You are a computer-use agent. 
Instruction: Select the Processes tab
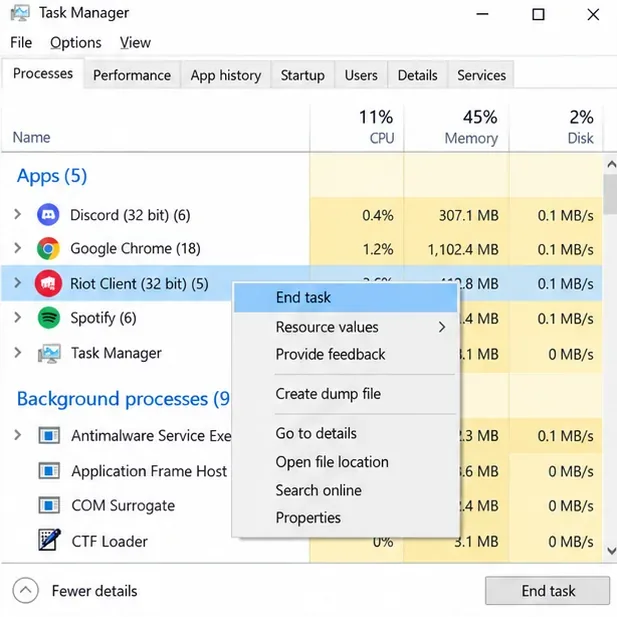click(x=43, y=74)
